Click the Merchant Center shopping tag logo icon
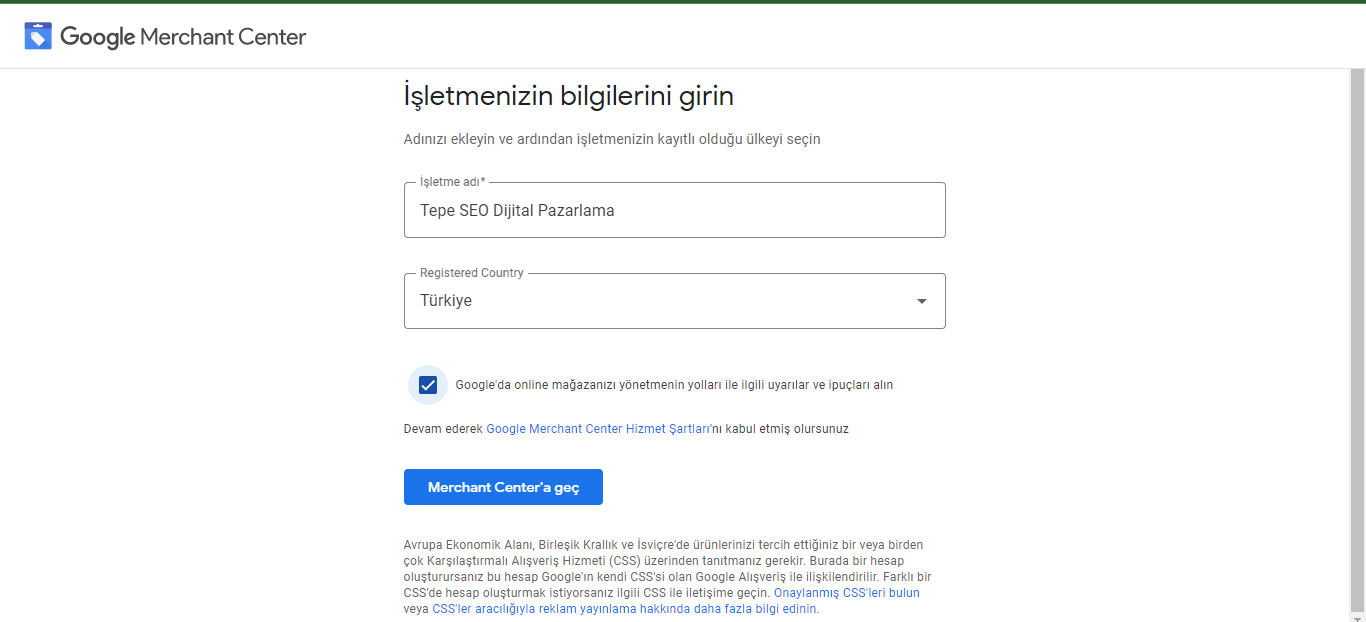Viewport: 1366px width, 622px height. pos(38,37)
